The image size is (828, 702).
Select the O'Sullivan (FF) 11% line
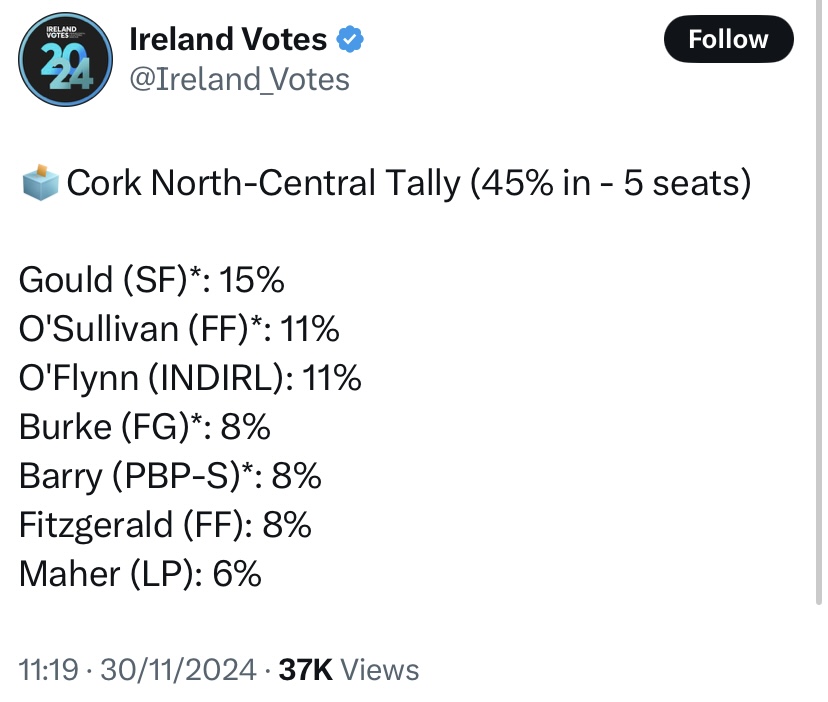[x=180, y=329]
